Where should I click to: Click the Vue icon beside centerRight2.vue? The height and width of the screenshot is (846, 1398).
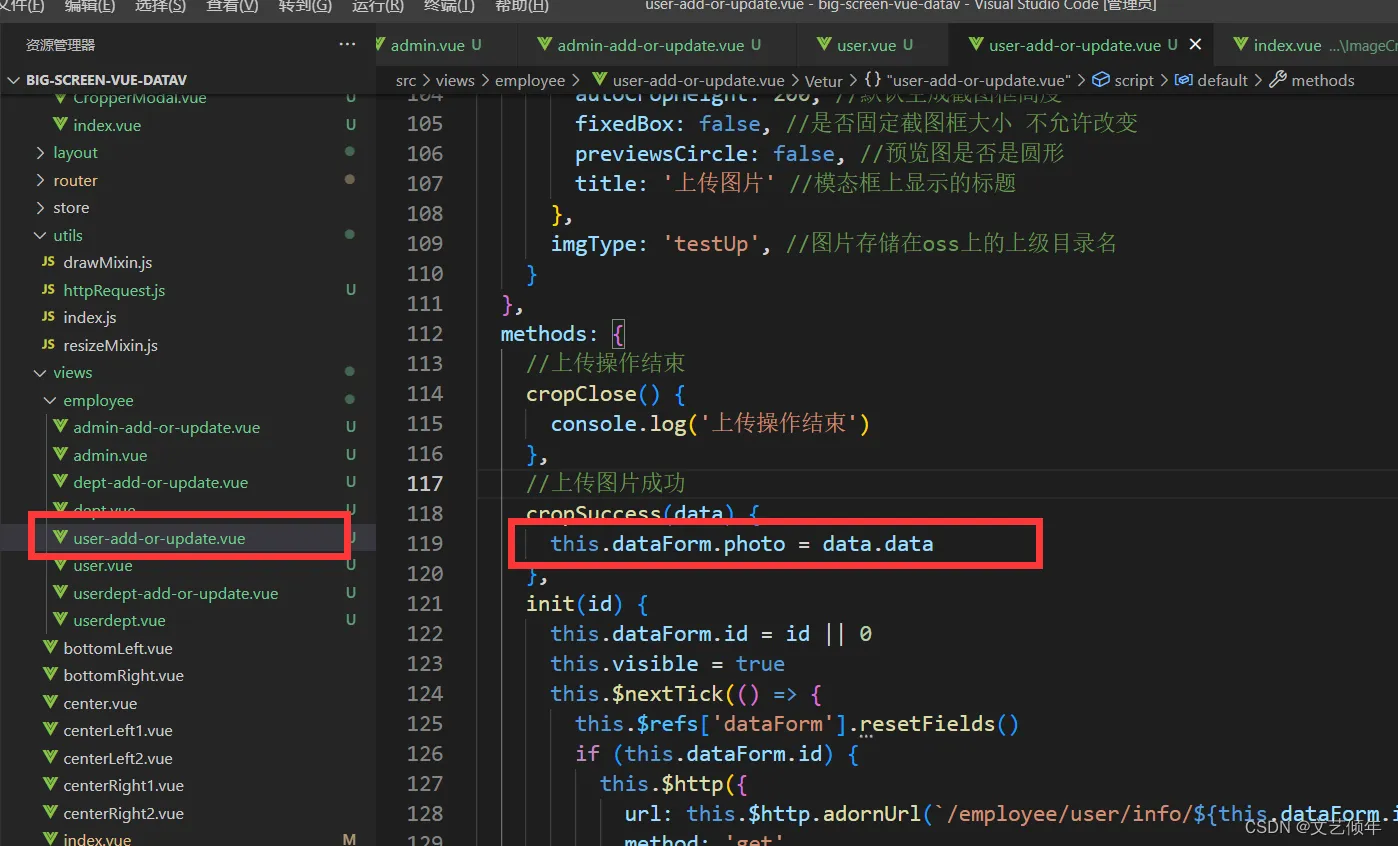coord(51,813)
